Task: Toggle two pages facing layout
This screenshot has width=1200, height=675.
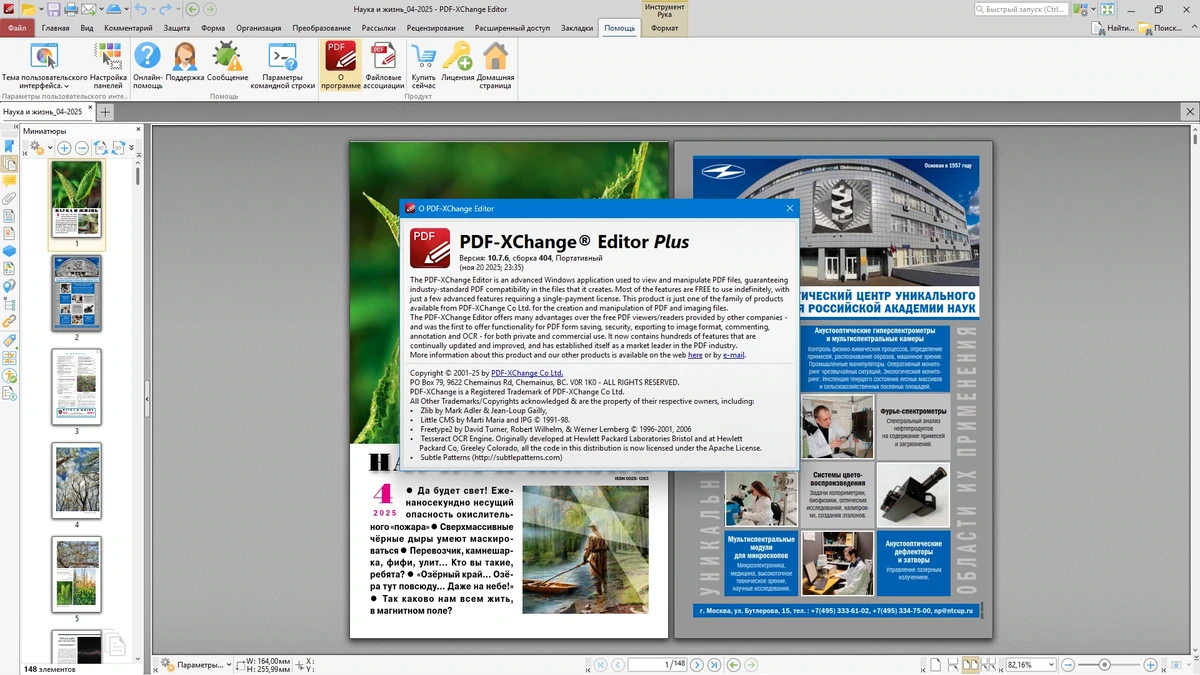Action: 971,665
